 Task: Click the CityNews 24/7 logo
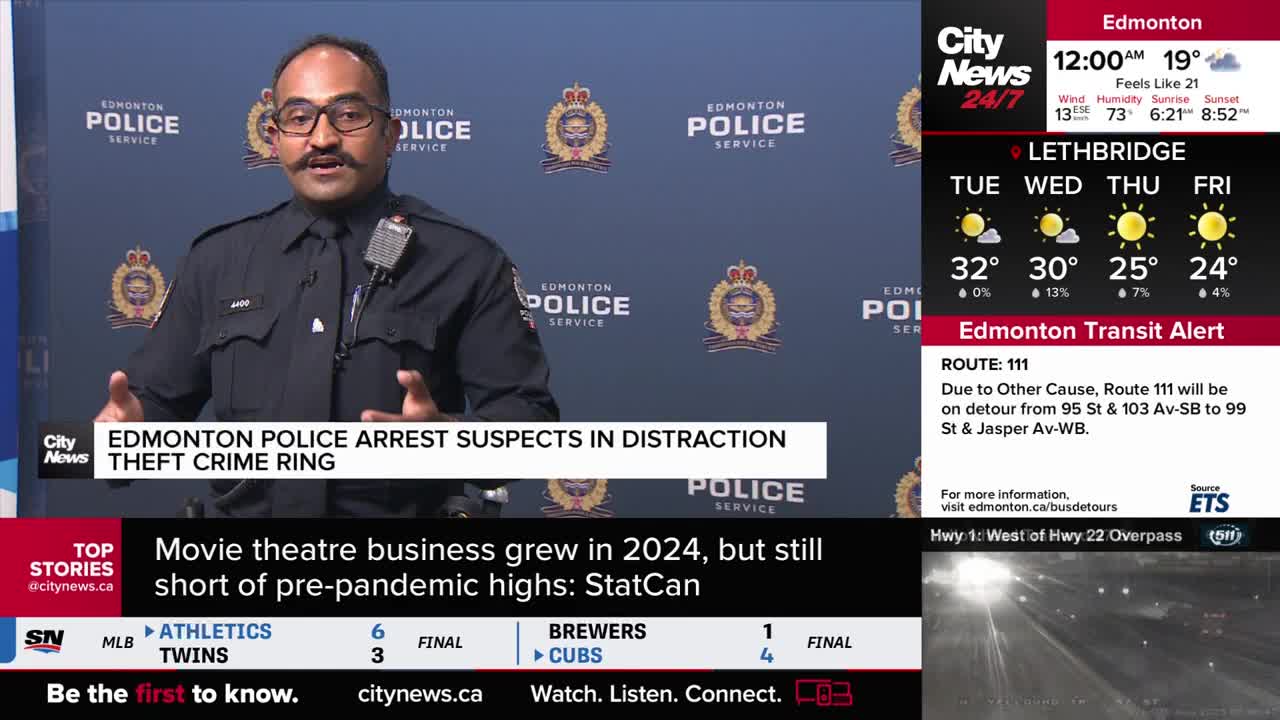(x=983, y=67)
